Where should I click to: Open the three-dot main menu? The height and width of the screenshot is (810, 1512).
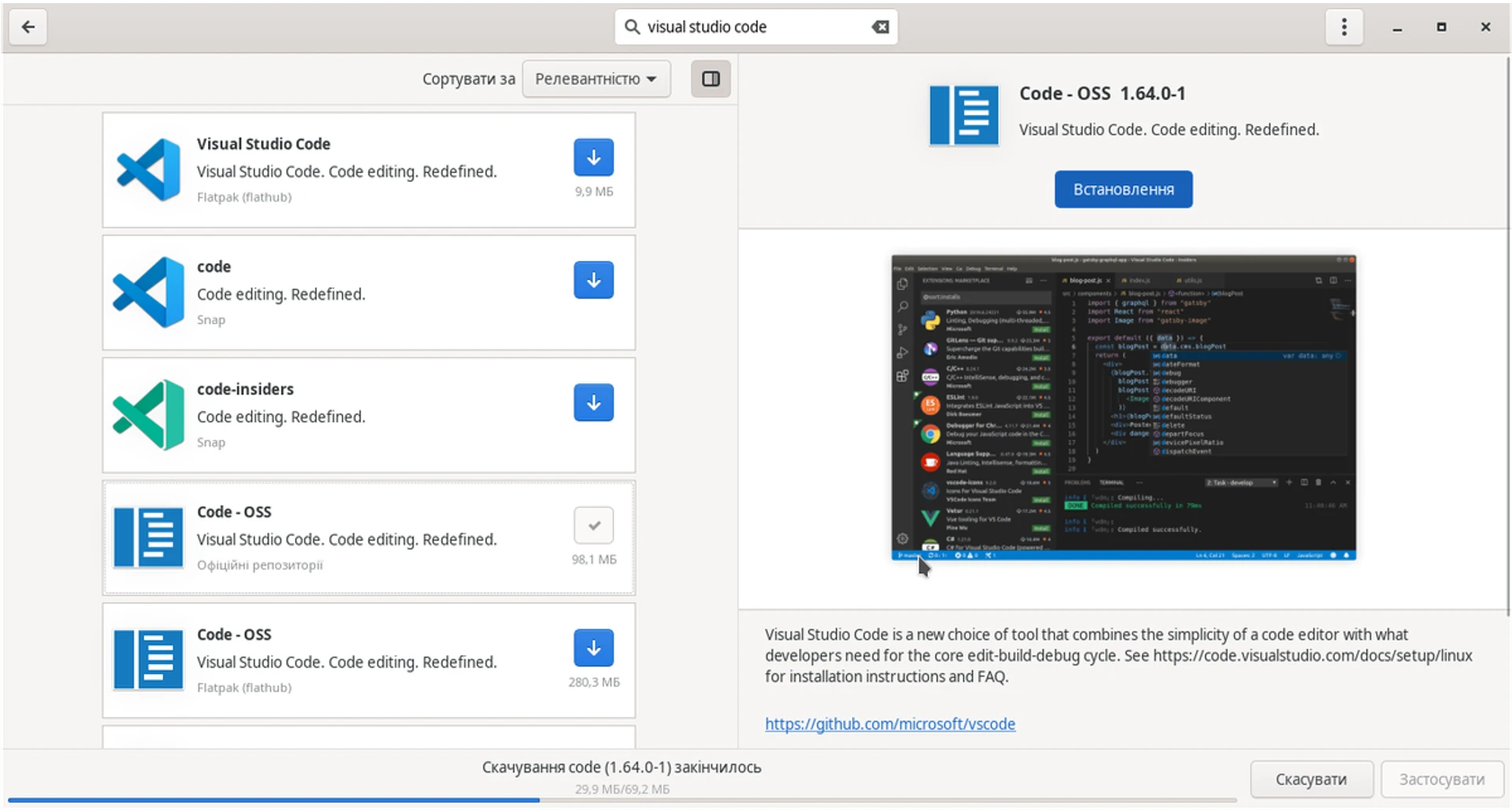point(1344,27)
